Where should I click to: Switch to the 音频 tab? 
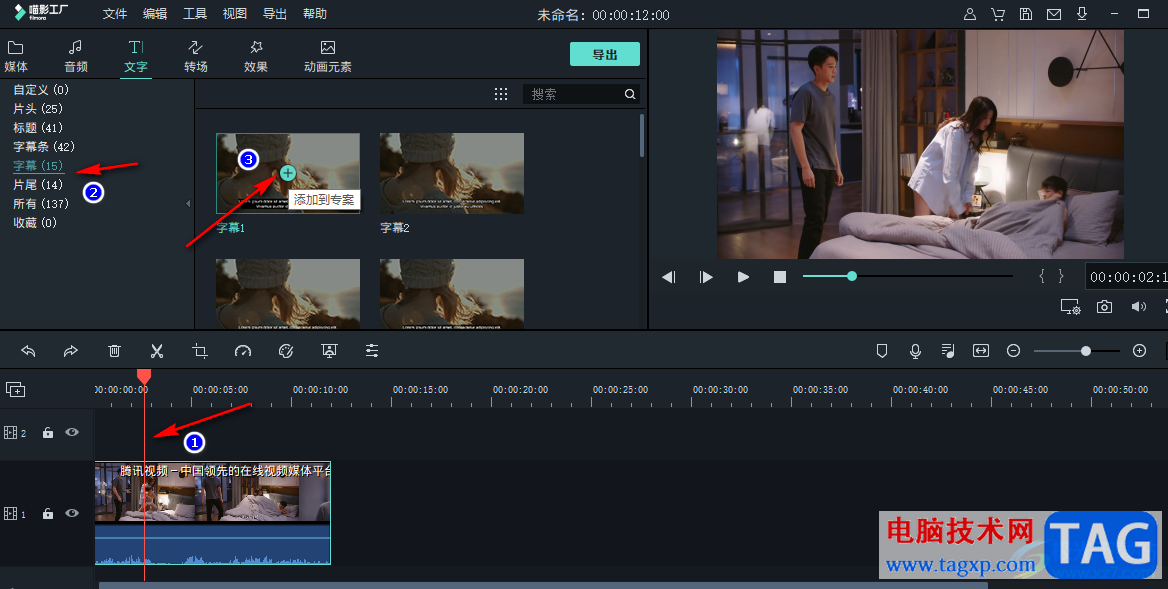click(x=75, y=57)
